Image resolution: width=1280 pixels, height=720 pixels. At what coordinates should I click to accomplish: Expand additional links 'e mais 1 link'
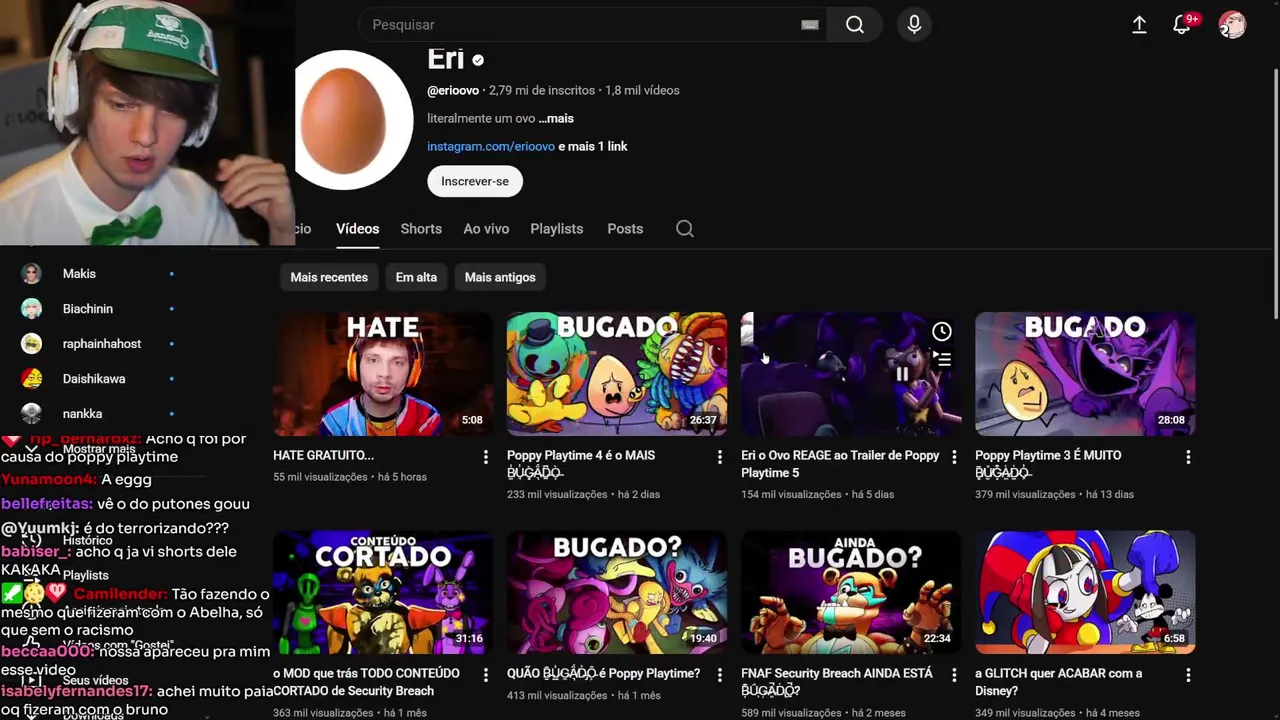pos(593,146)
